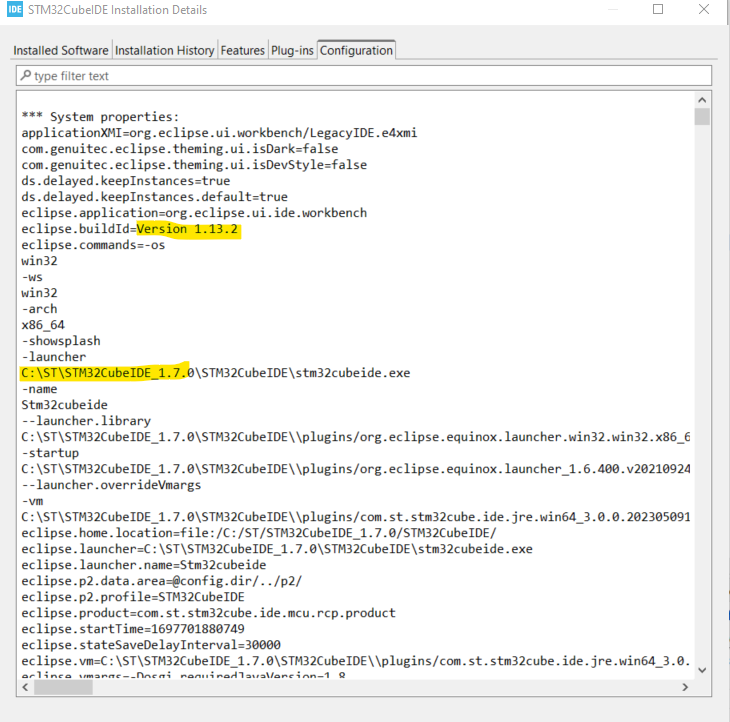This screenshot has width=730, height=722.
Task: Open the Installed Software tab
Action: pyautogui.click(x=61, y=50)
